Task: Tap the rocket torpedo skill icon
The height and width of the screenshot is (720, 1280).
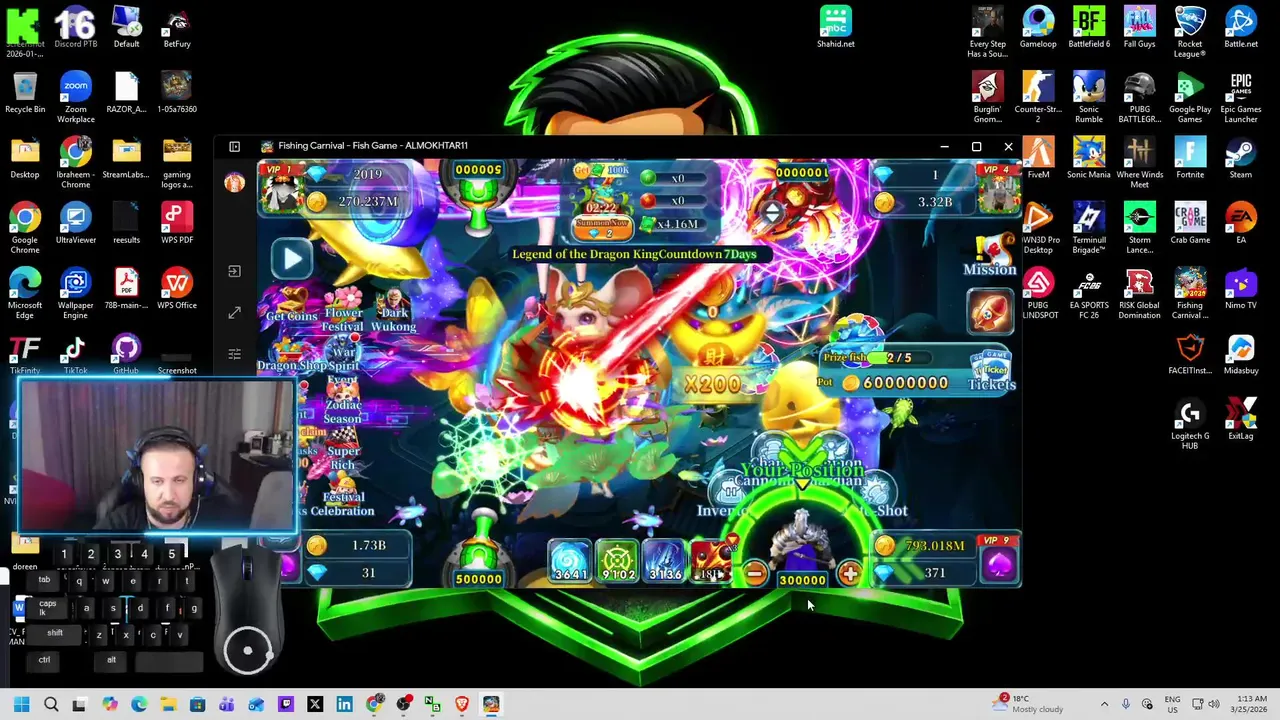Action: pyautogui.click(x=990, y=312)
